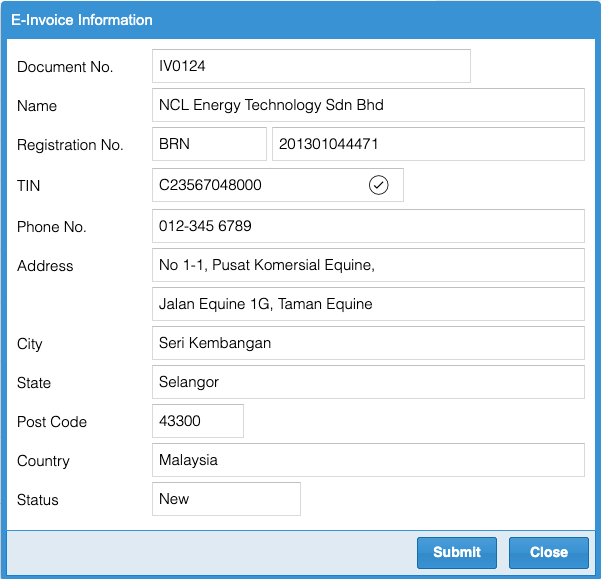Image resolution: width=601 pixels, height=579 pixels.
Task: Edit first address line Pusat Komersial Equine
Action: [368, 265]
